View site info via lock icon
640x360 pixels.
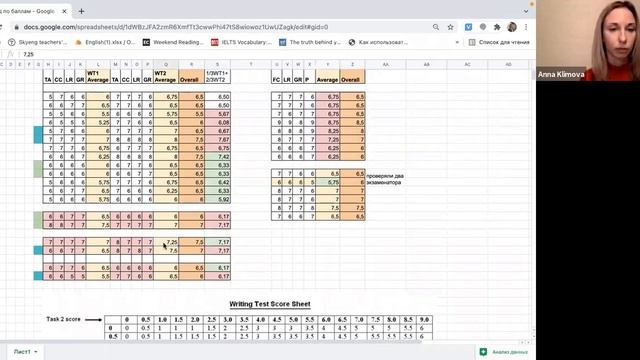[x=16, y=27]
